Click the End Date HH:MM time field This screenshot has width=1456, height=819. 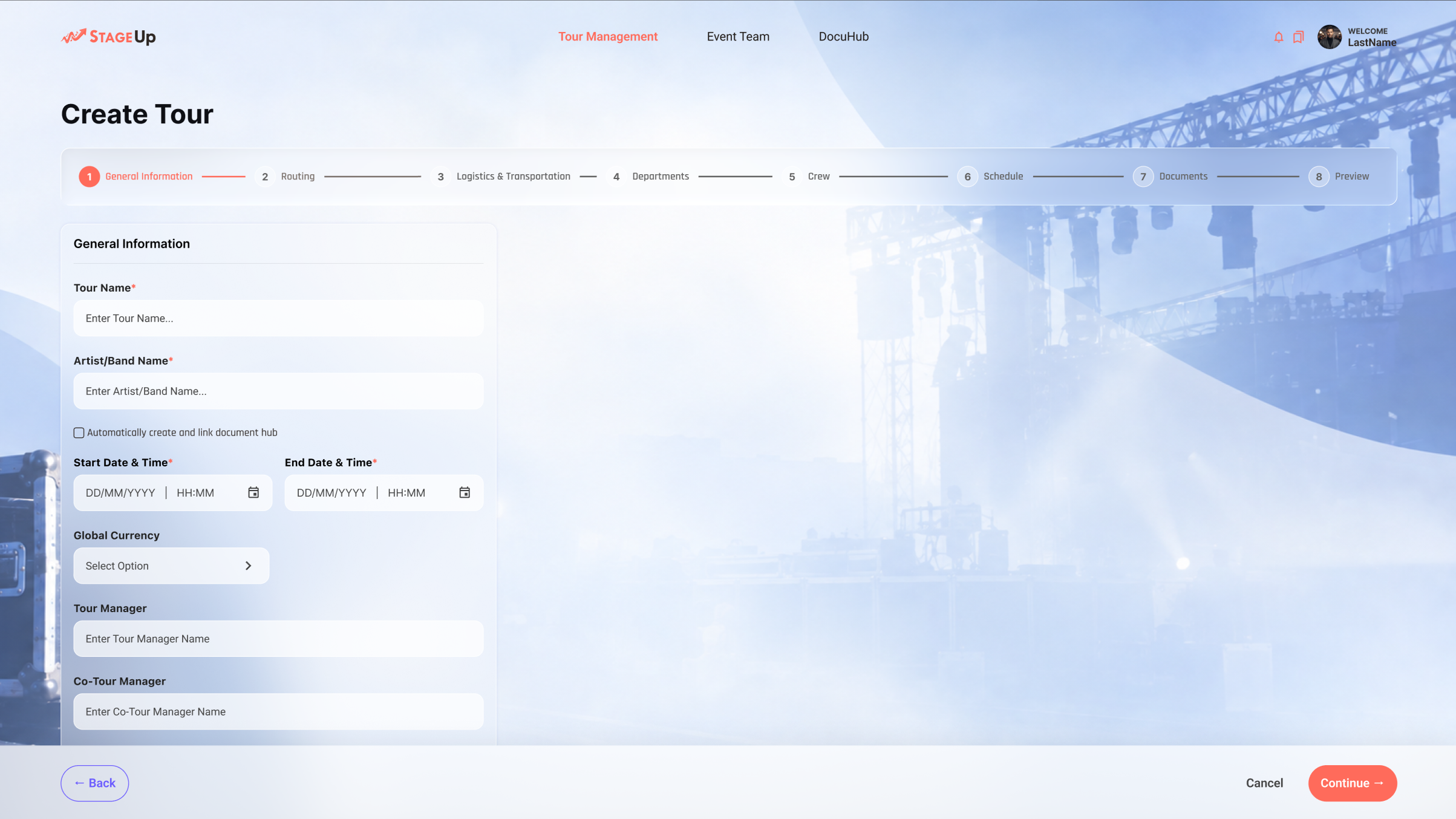pos(406,492)
